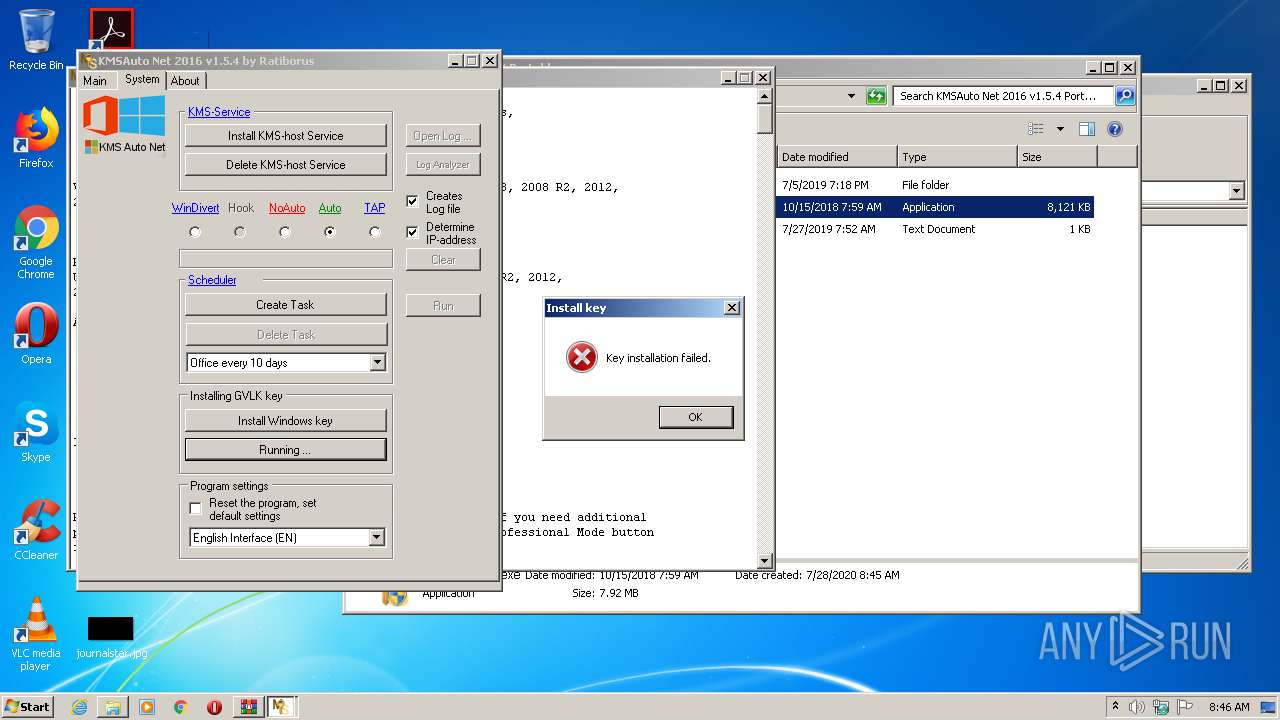
Task: Click Install Windows key button
Action: point(286,421)
